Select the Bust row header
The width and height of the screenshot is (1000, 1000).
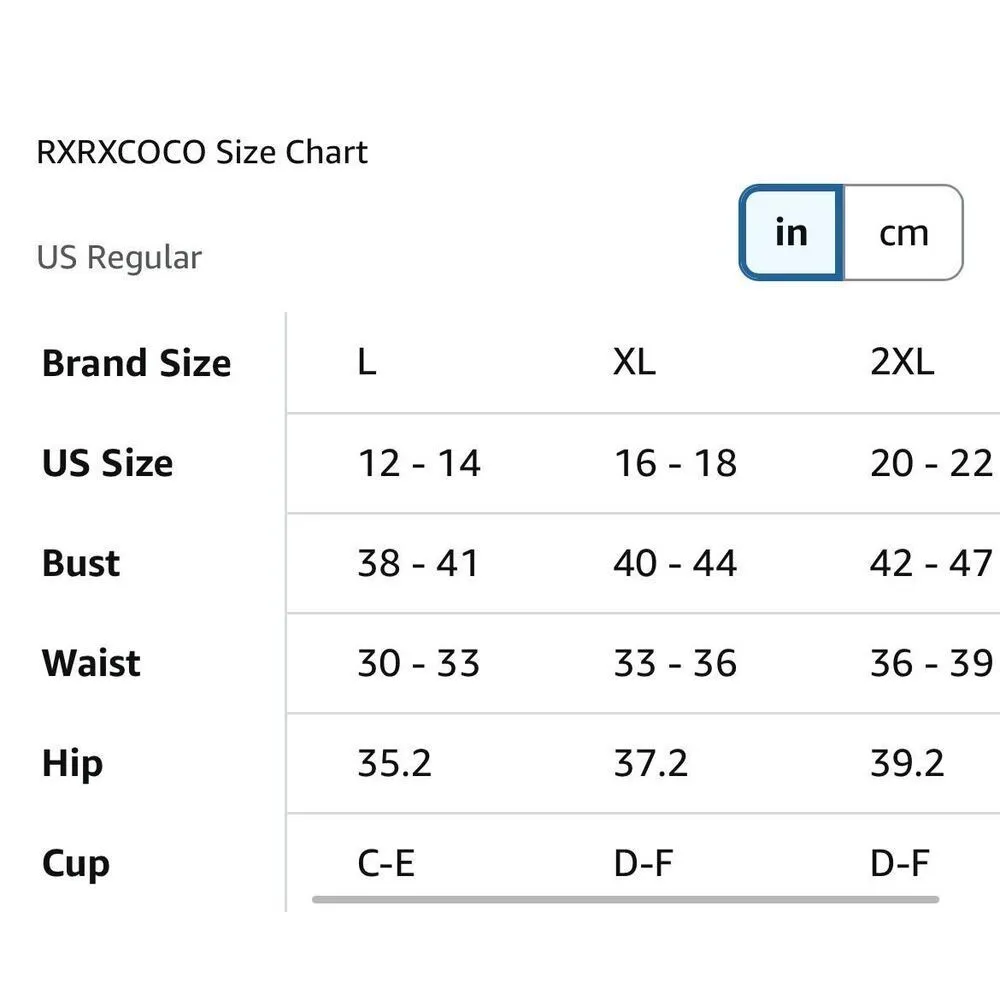(81, 563)
